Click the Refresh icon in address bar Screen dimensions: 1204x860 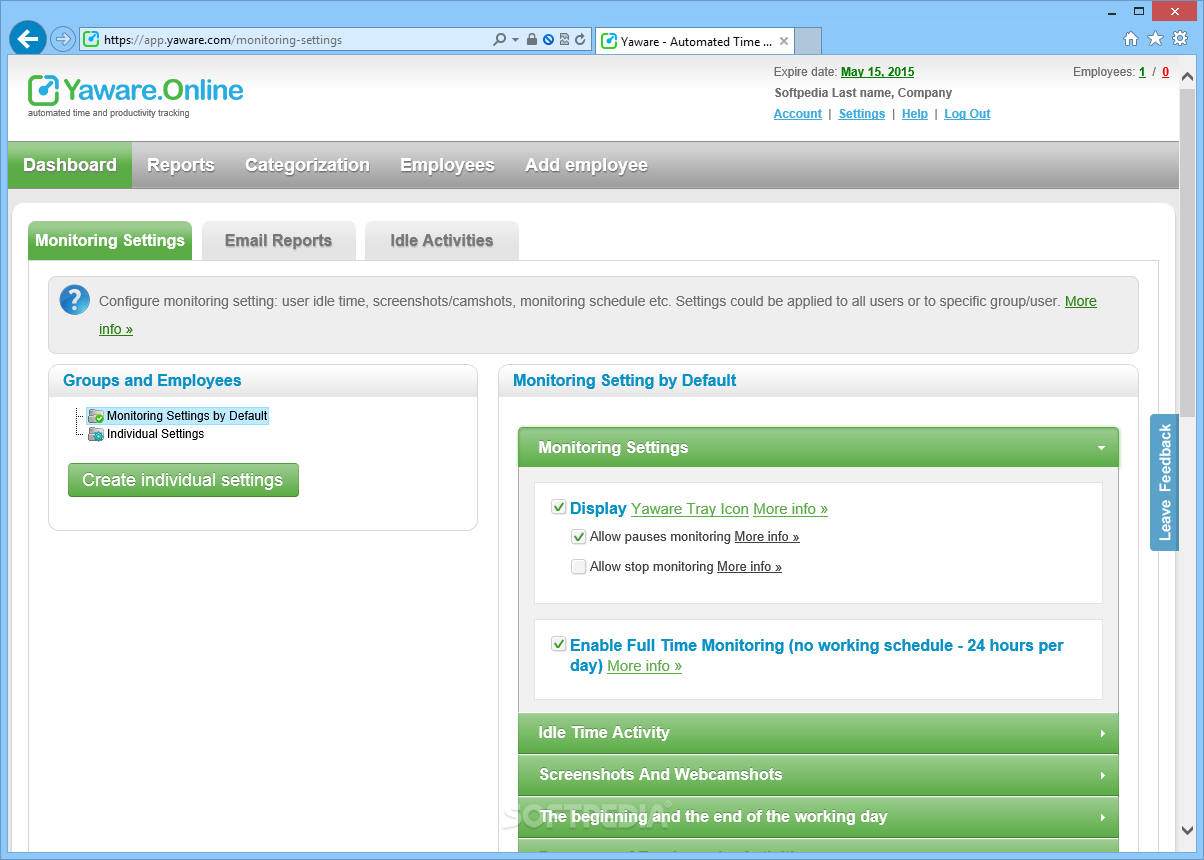580,40
